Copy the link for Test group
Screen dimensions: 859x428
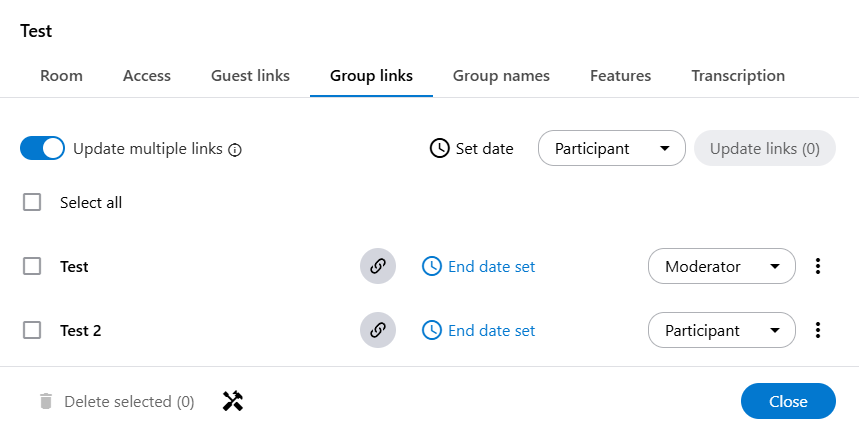click(378, 267)
